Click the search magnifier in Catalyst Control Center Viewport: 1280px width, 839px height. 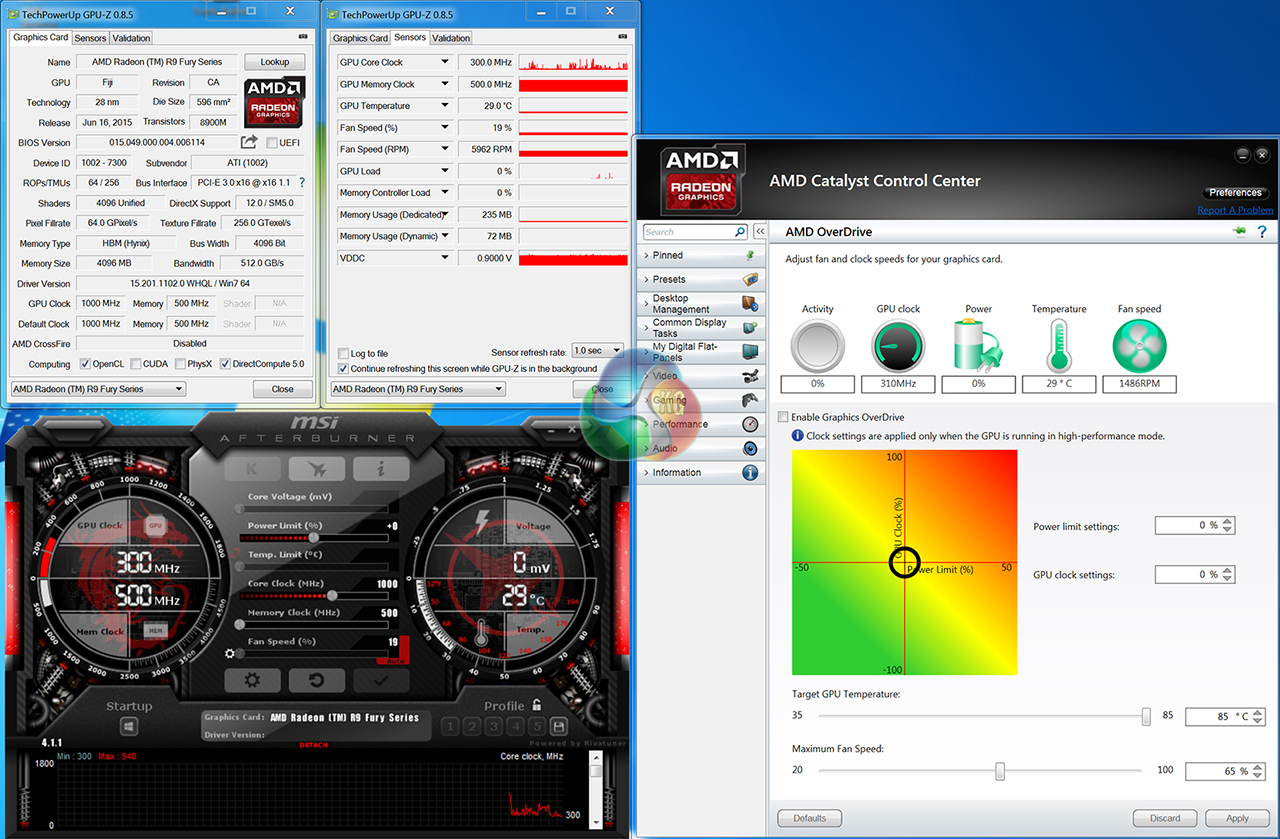[x=740, y=232]
